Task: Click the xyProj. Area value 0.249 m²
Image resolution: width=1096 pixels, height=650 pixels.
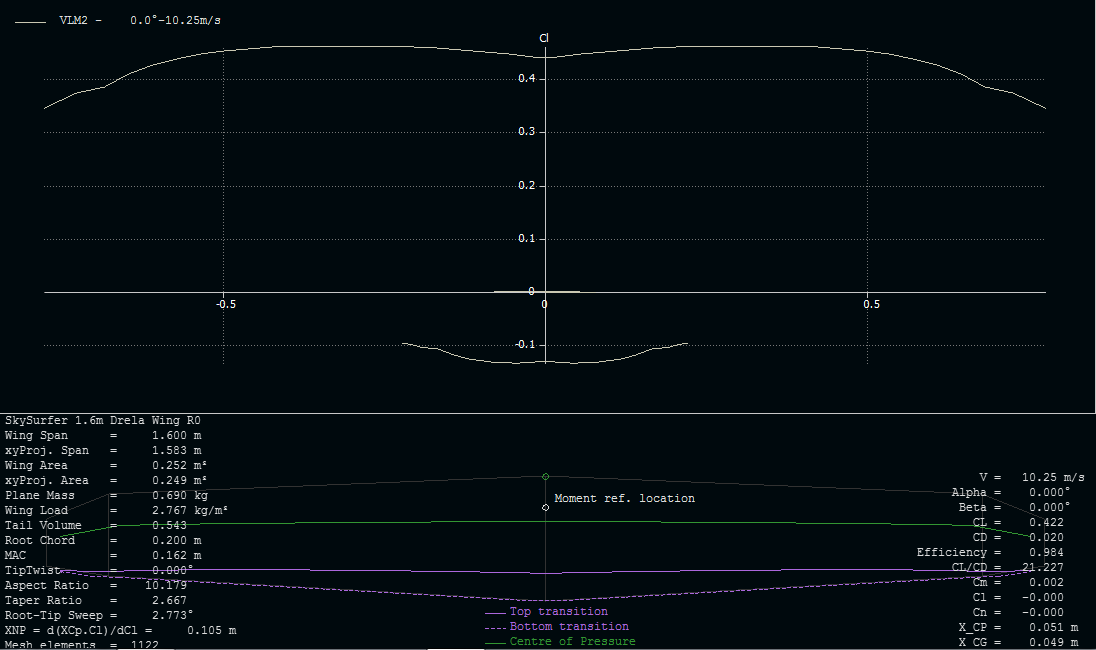Action: point(180,481)
